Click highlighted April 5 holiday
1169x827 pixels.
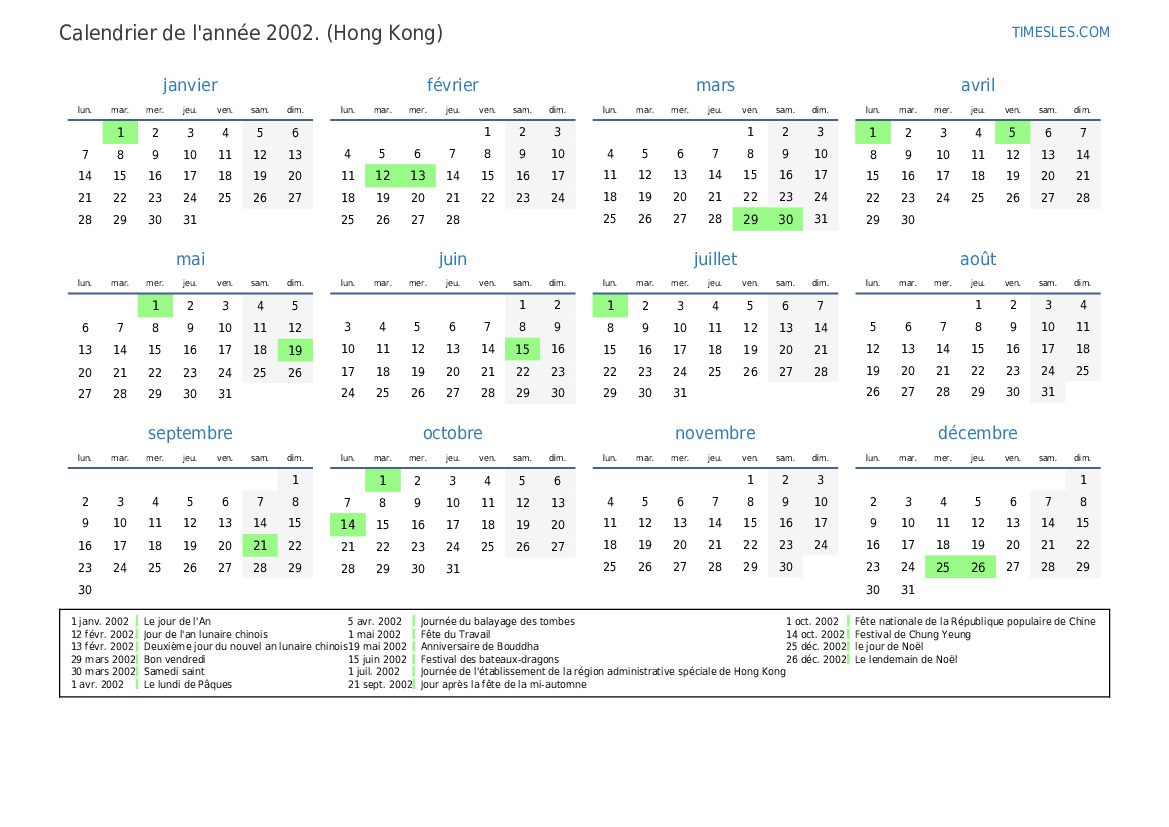pos(1012,133)
